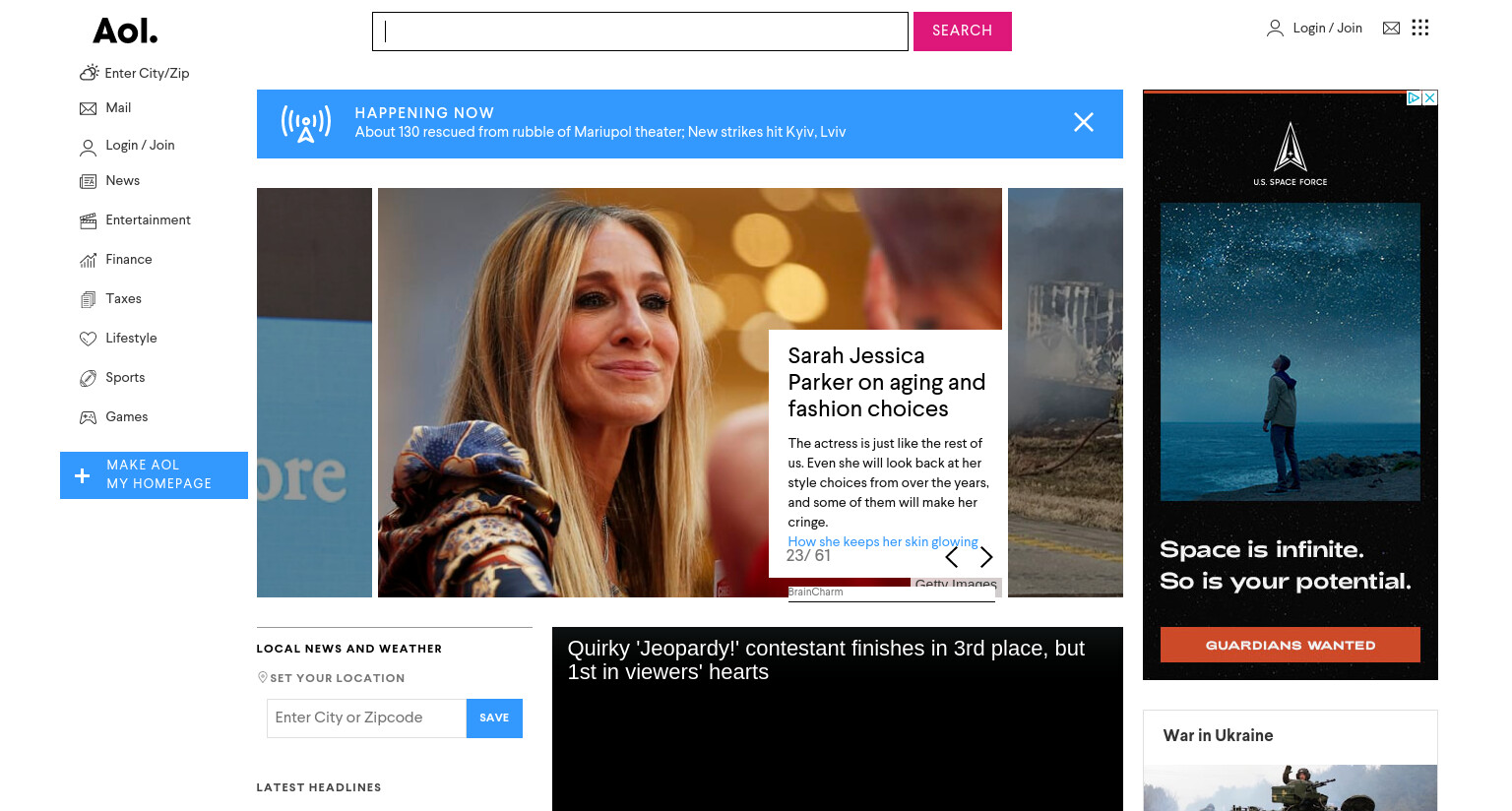Click the Make AOL My Homepage button
1512x811 pixels.
pos(154,475)
